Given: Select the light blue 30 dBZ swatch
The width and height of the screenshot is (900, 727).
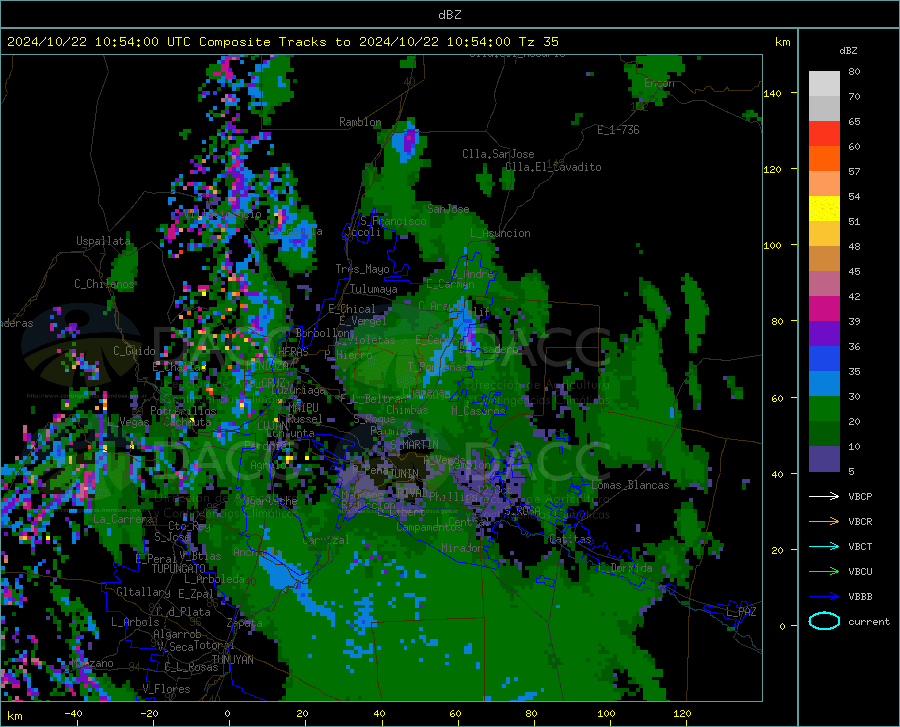Looking at the screenshot, I should pyautogui.click(x=824, y=384).
